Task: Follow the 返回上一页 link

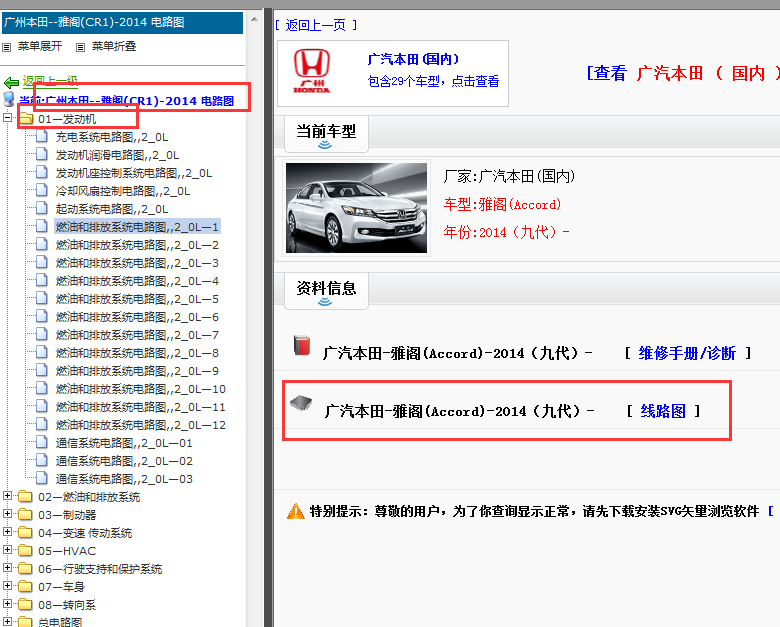Action: [315, 25]
